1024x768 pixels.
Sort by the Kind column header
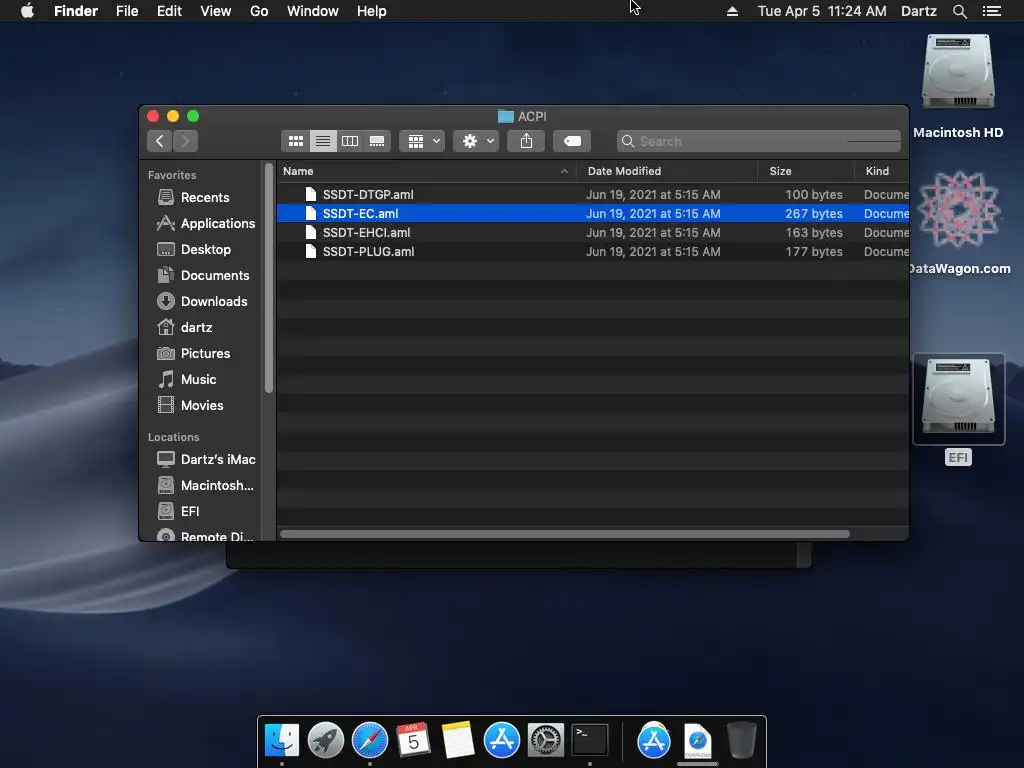tap(882, 171)
